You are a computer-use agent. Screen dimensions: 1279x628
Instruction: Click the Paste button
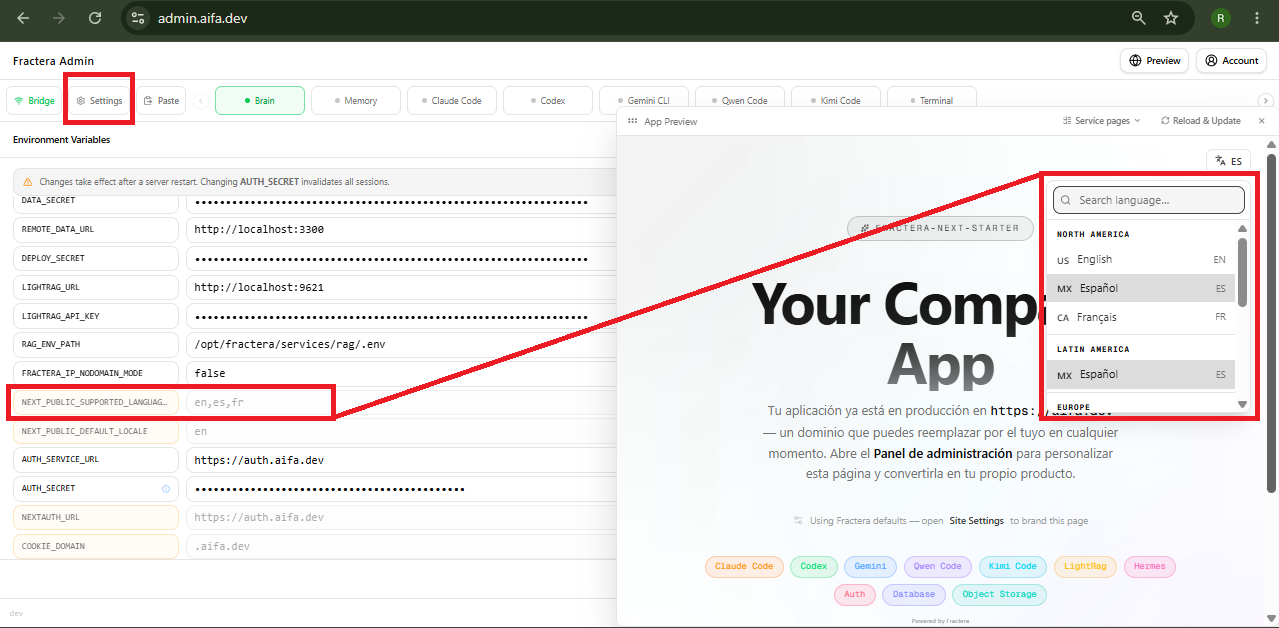161,101
